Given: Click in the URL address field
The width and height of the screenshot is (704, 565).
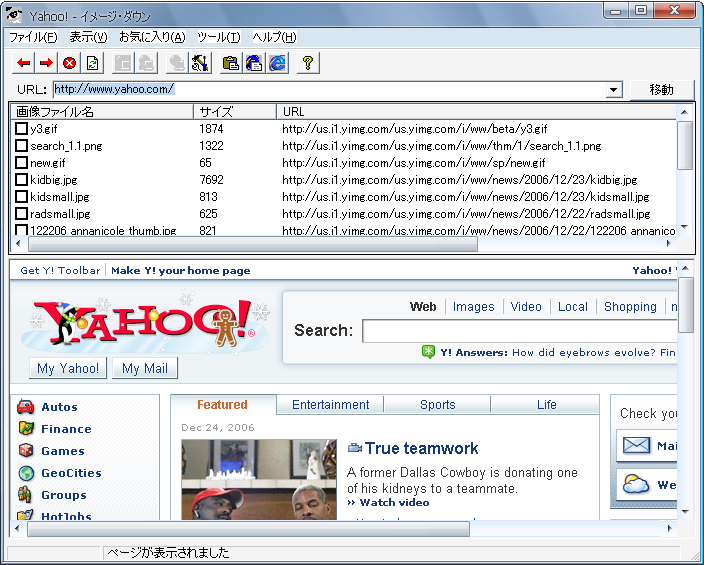Looking at the screenshot, I should click(x=329, y=89).
